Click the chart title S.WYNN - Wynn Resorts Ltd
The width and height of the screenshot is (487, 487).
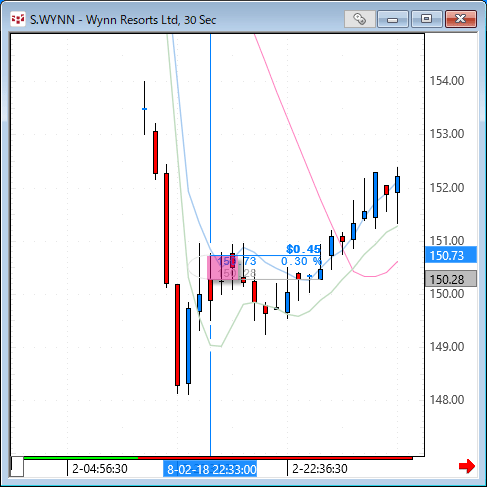click(x=123, y=20)
